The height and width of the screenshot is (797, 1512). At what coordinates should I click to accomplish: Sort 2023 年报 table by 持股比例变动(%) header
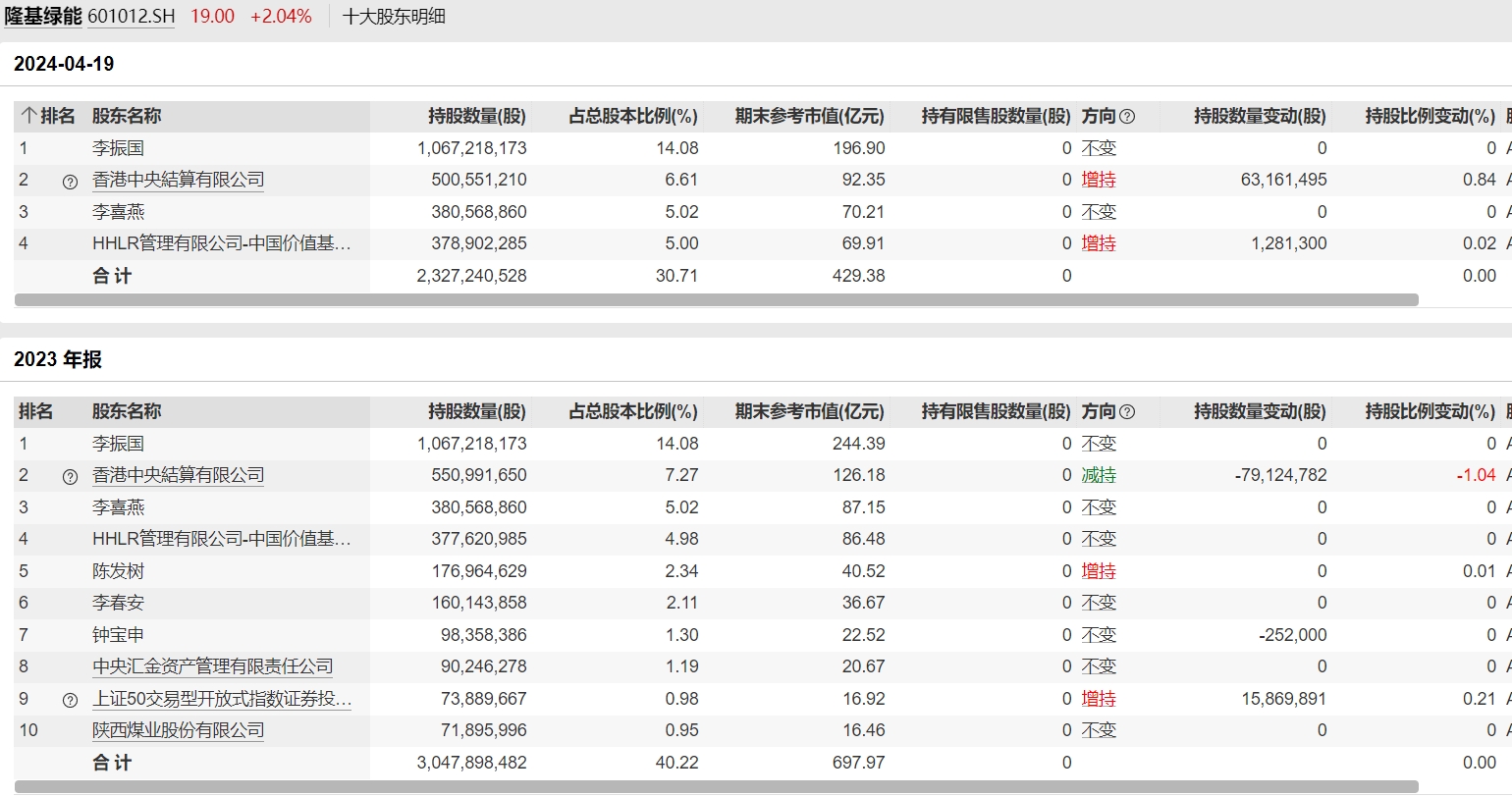click(x=1431, y=411)
